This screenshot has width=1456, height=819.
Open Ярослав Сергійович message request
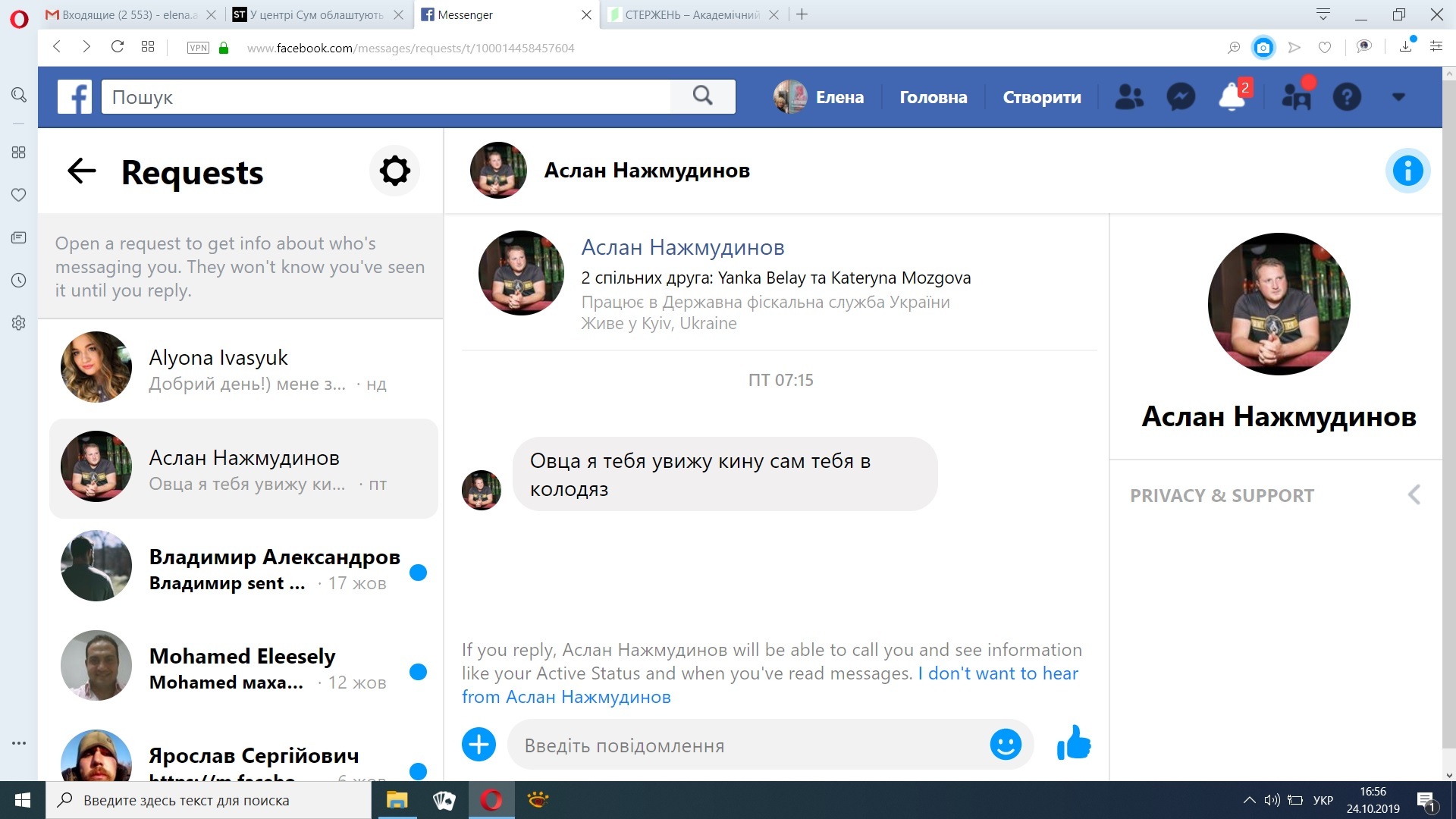tap(243, 755)
